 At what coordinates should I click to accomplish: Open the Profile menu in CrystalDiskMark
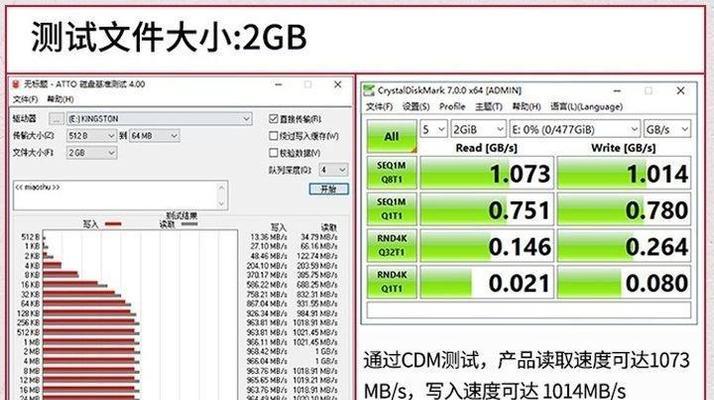coord(452,107)
